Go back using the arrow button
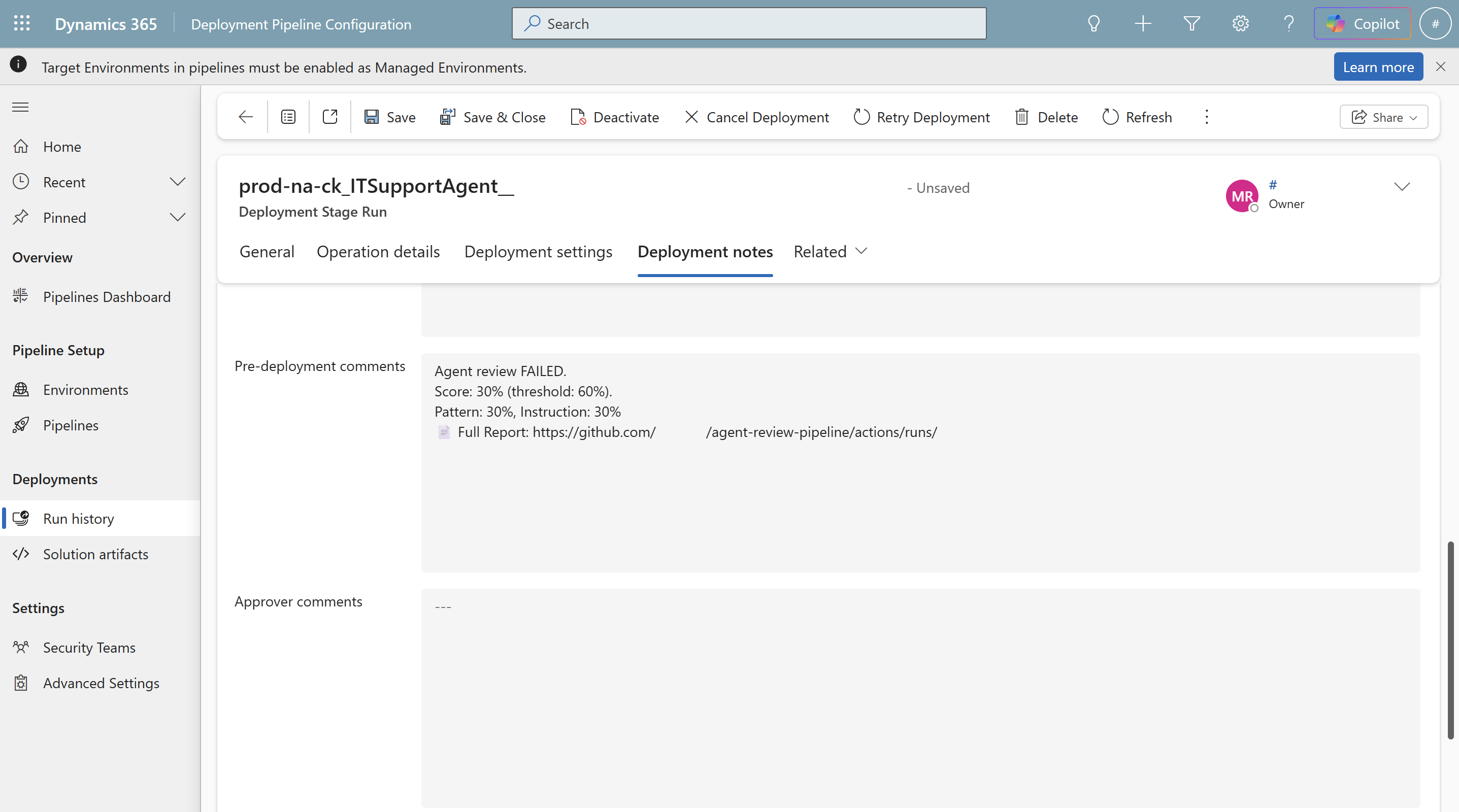Viewport: 1459px width, 812px height. pos(246,117)
